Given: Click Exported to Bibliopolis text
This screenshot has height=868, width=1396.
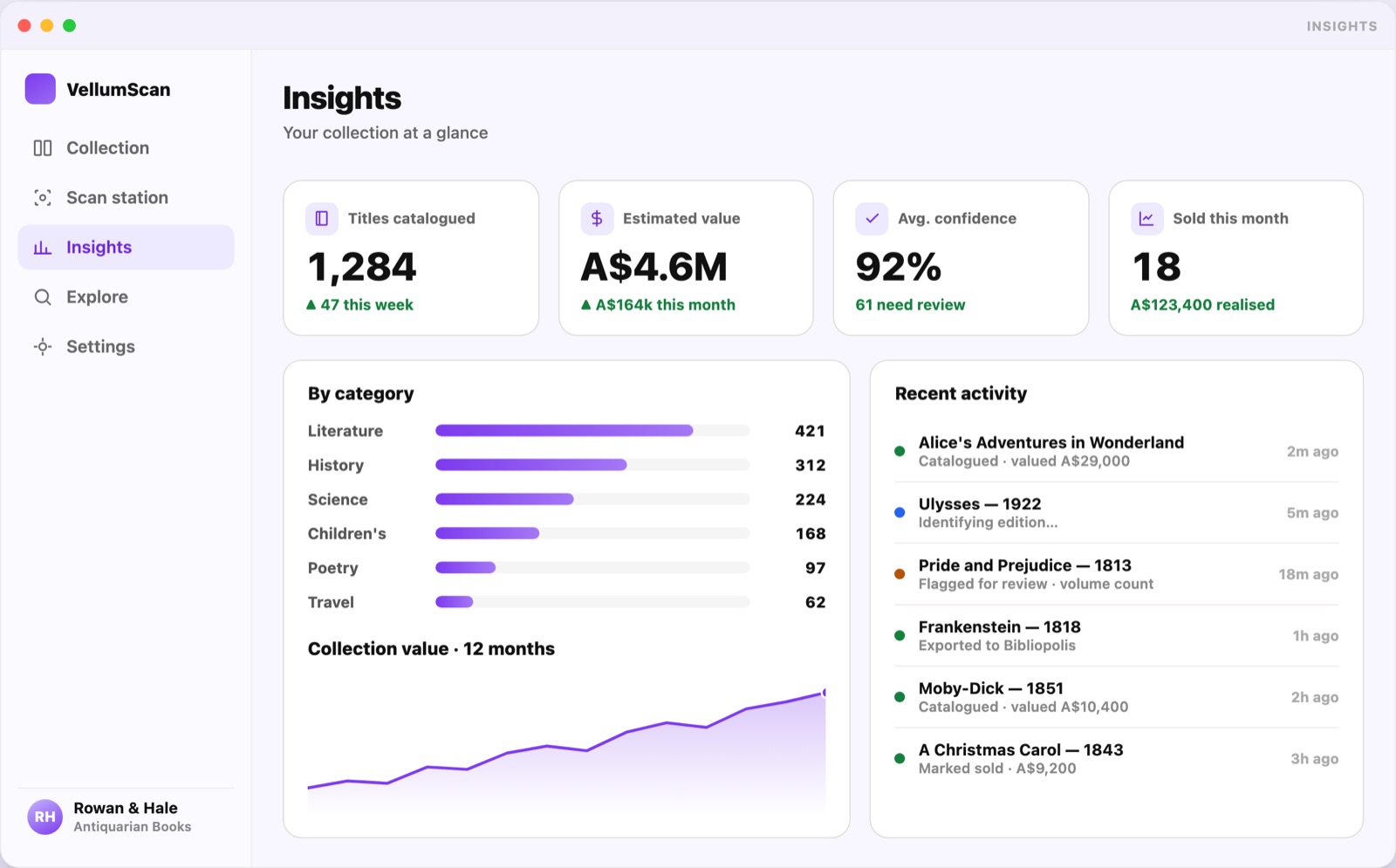Looking at the screenshot, I should [996, 646].
